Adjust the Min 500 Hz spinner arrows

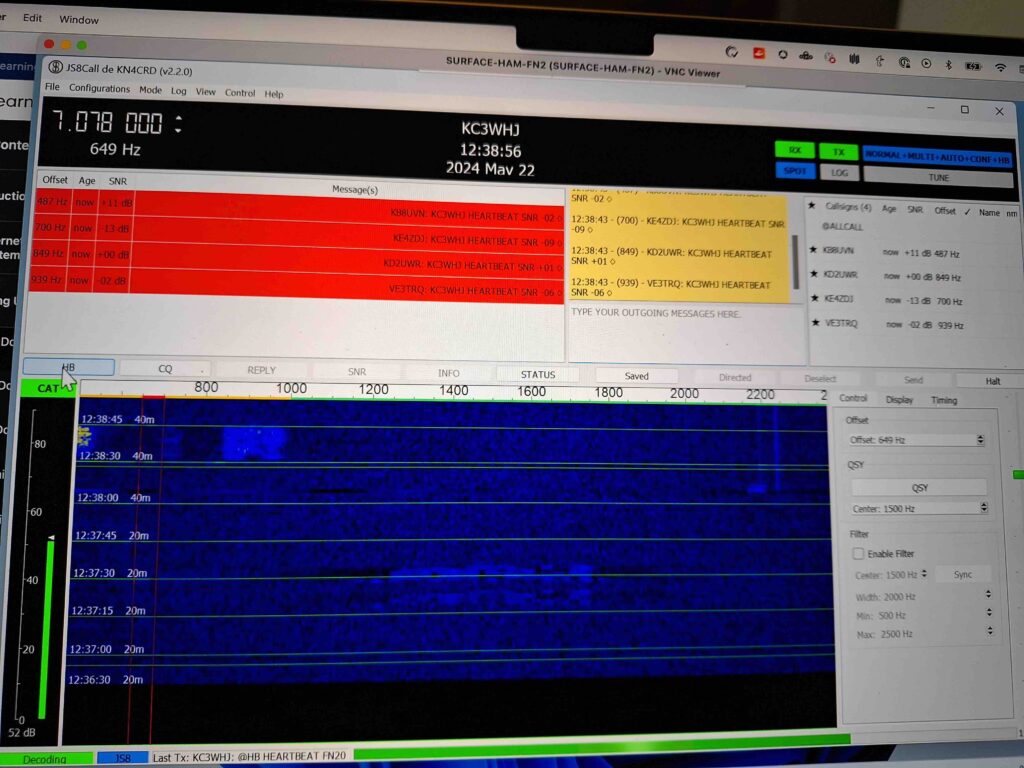pos(989,613)
